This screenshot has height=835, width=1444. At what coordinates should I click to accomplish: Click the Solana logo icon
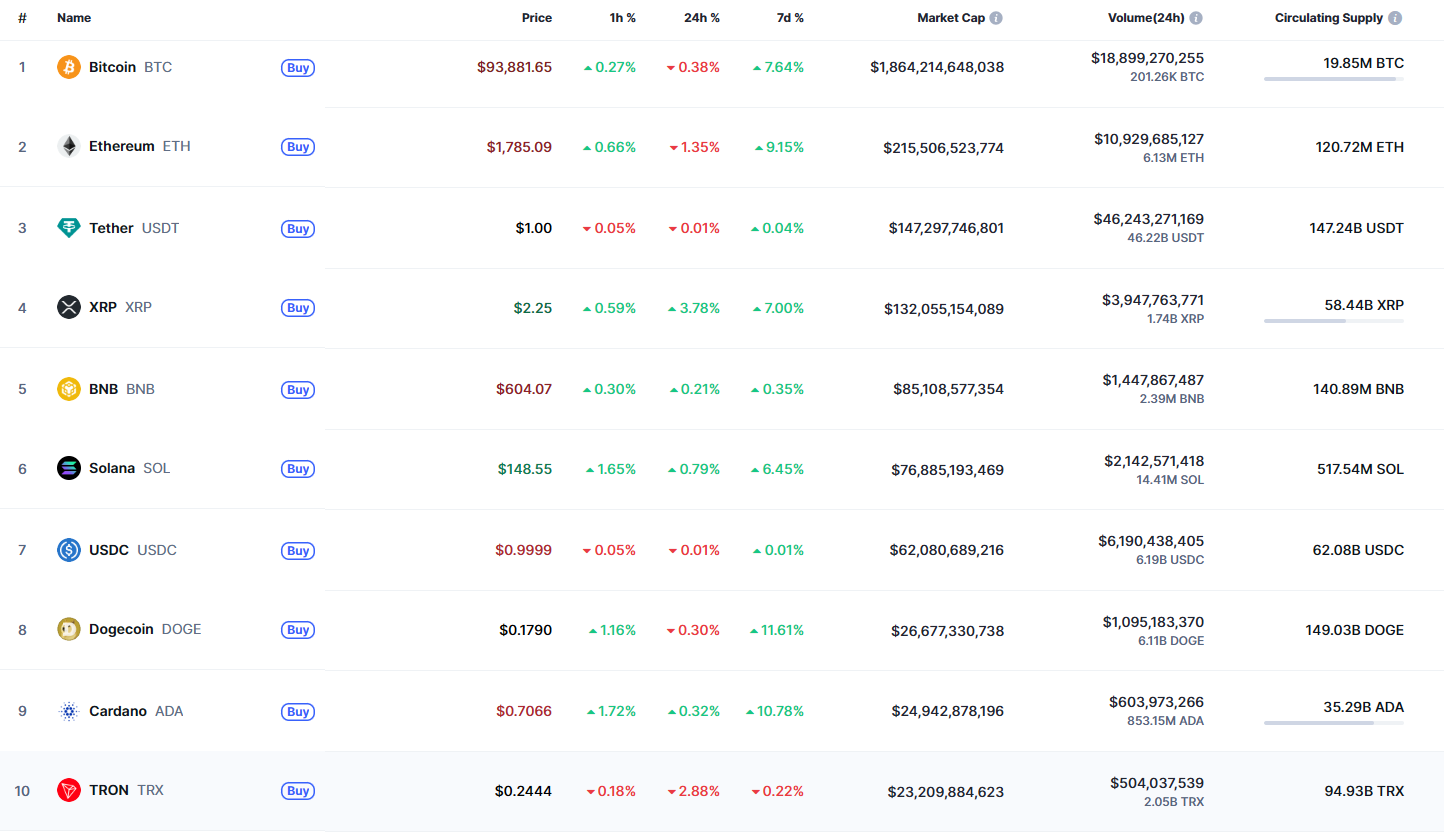(x=69, y=468)
